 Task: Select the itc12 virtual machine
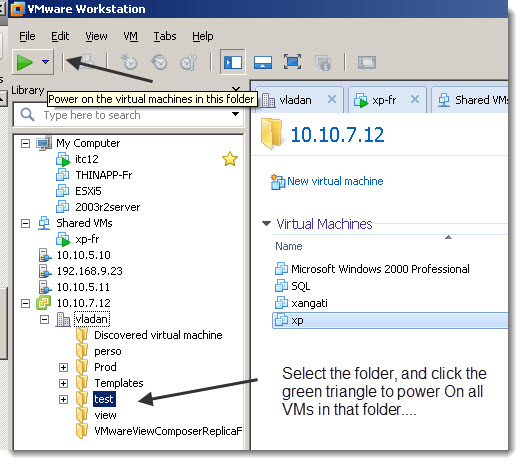87,159
